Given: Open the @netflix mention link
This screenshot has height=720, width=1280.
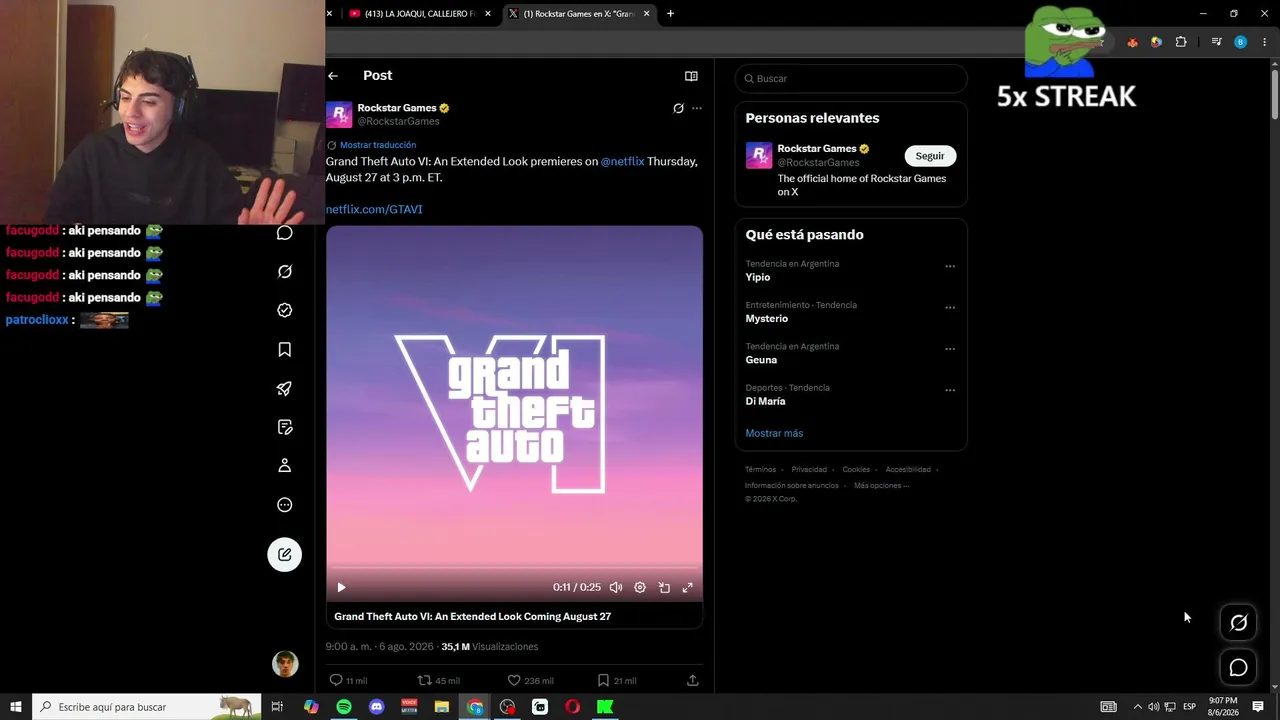Looking at the screenshot, I should coord(622,161).
